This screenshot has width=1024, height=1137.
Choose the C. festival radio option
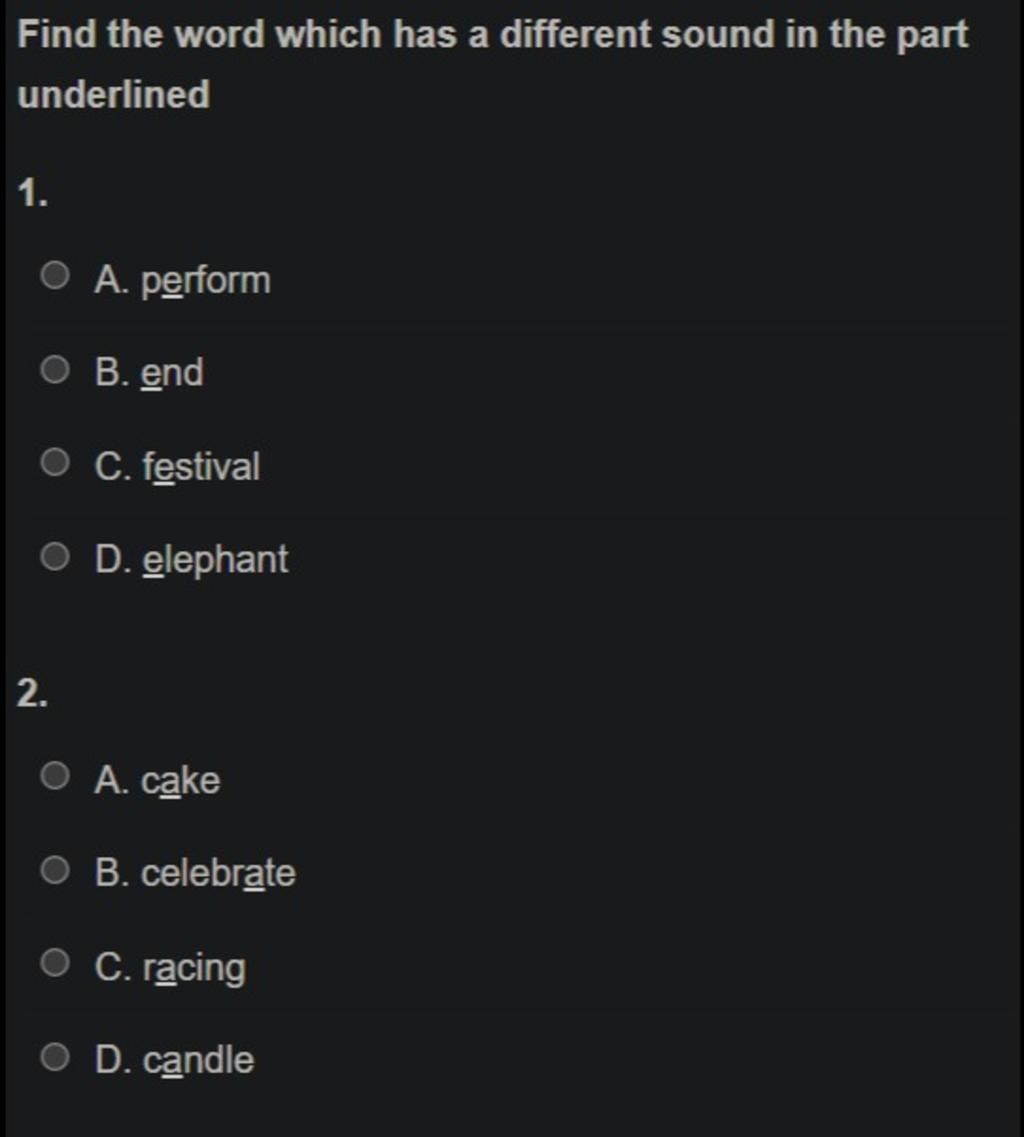55,462
